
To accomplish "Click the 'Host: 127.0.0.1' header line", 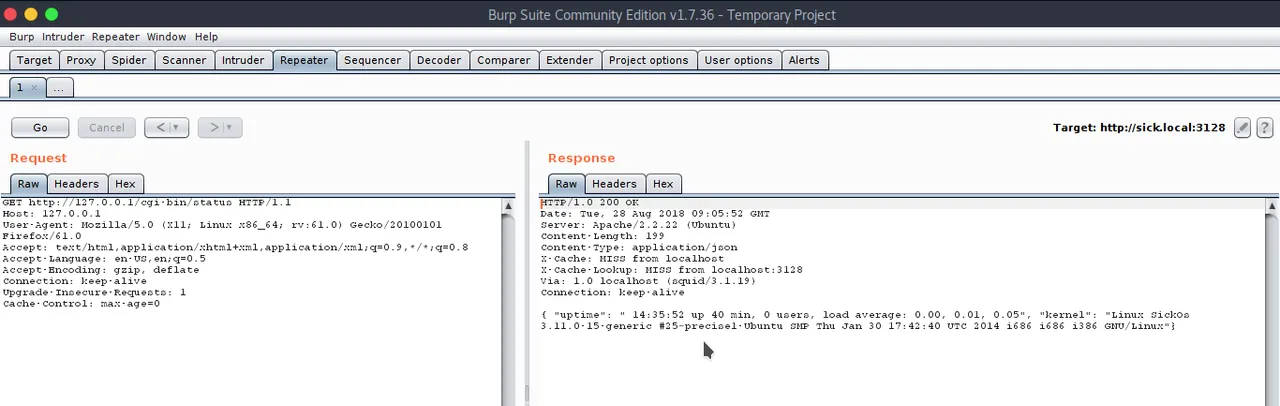I will tap(52, 214).
